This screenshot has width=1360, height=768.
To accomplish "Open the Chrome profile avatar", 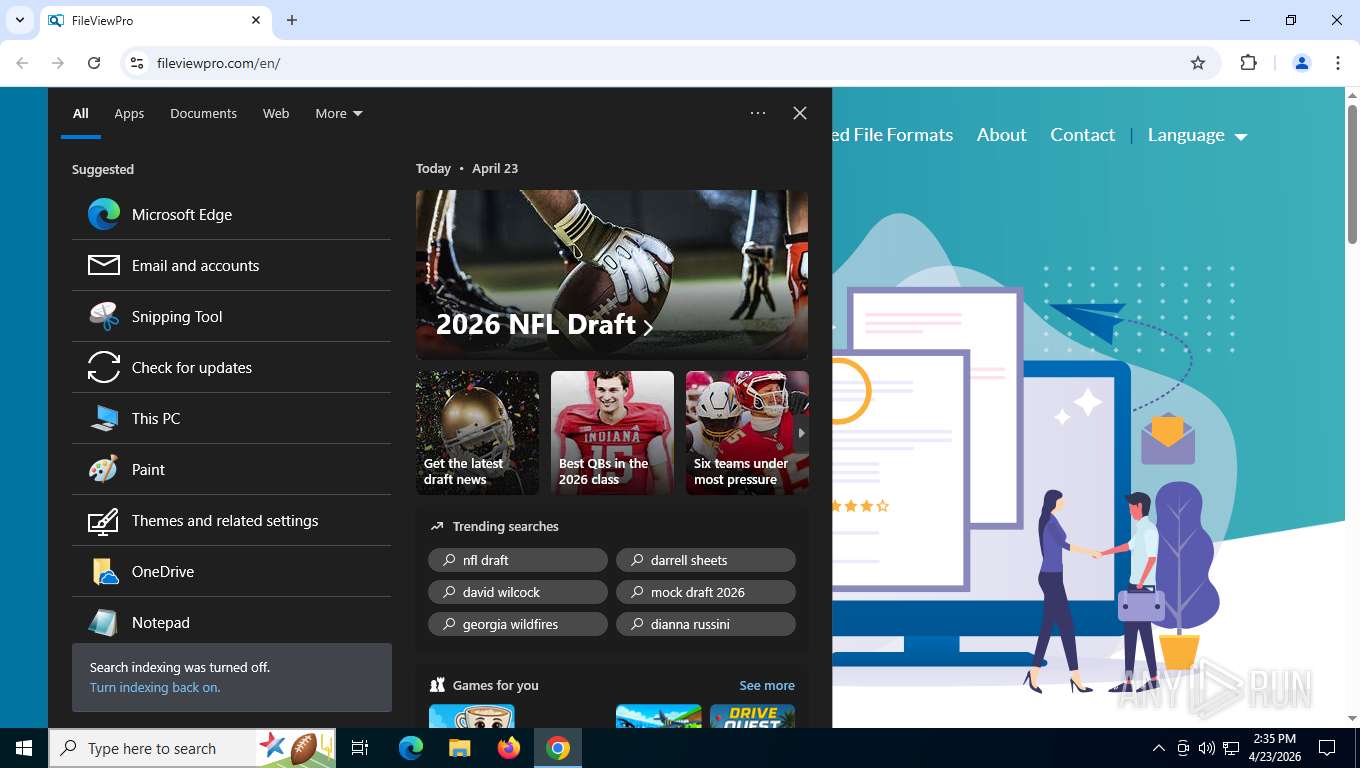I will (1302, 63).
